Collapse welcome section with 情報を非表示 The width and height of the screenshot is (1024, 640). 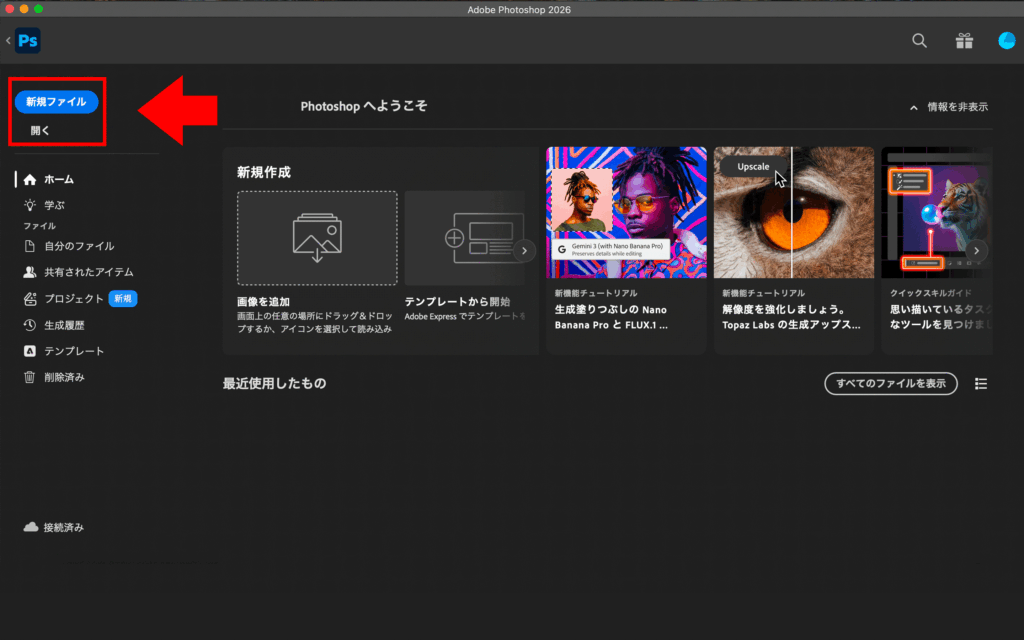click(x=948, y=107)
